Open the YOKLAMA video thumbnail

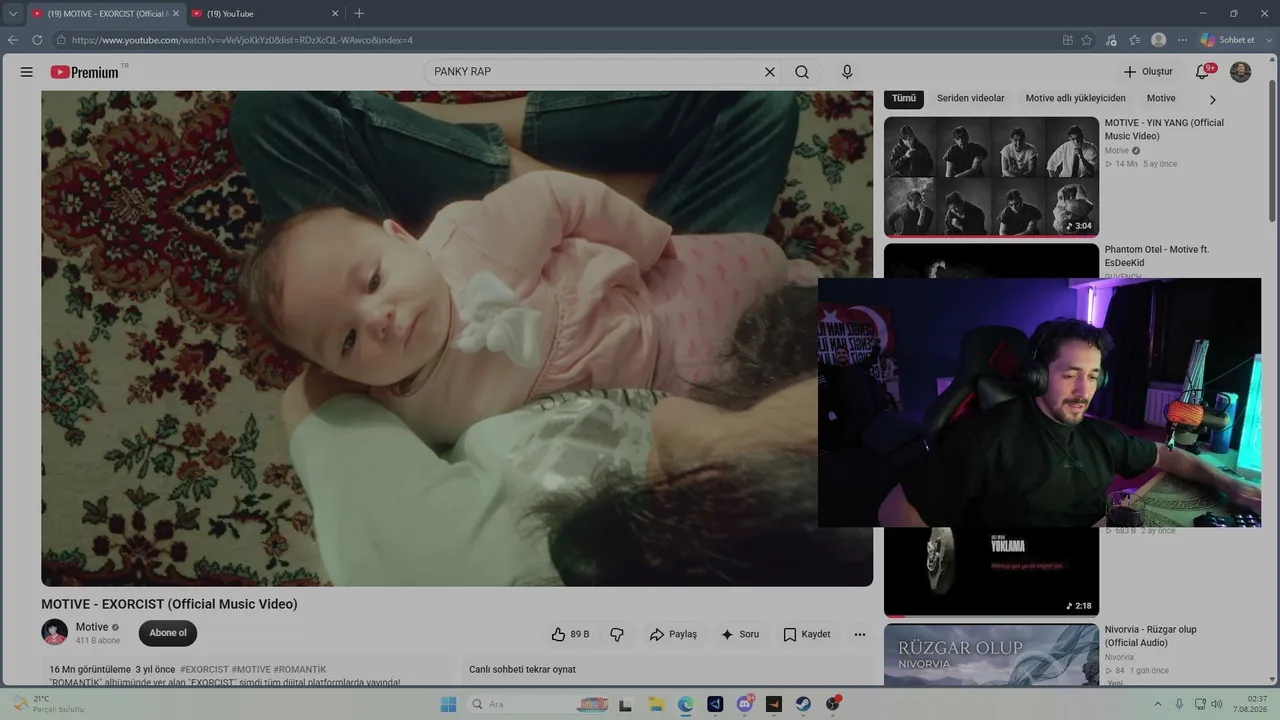991,571
